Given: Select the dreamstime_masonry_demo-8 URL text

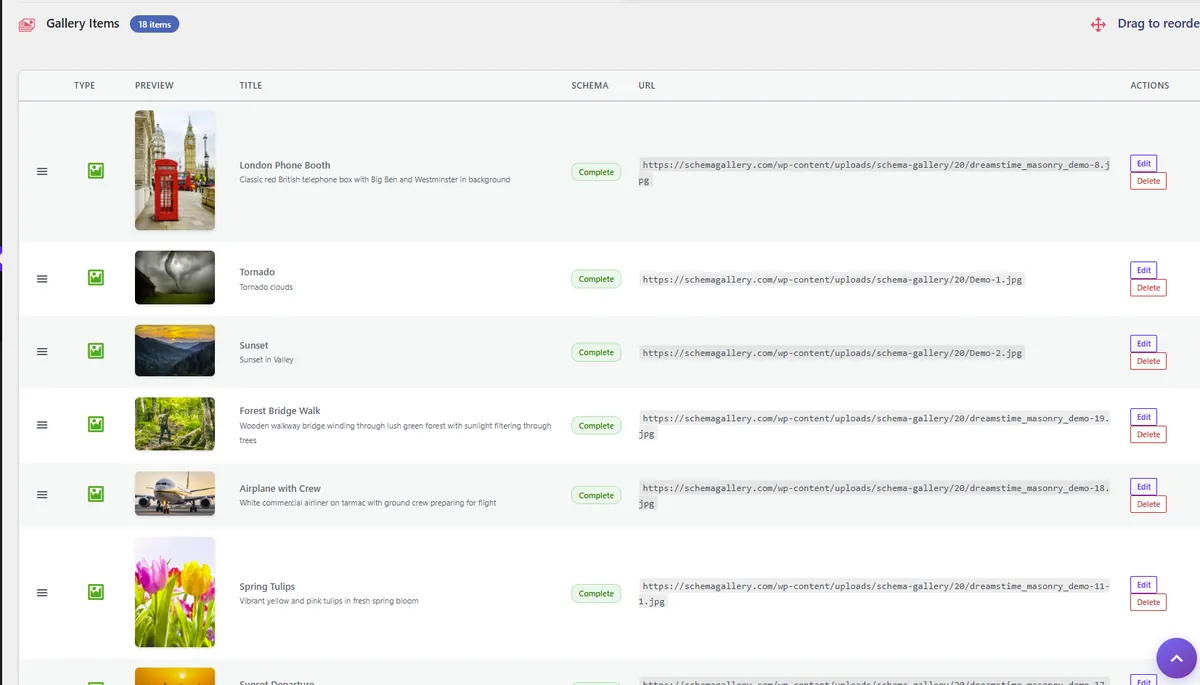Looking at the screenshot, I should click(x=875, y=173).
